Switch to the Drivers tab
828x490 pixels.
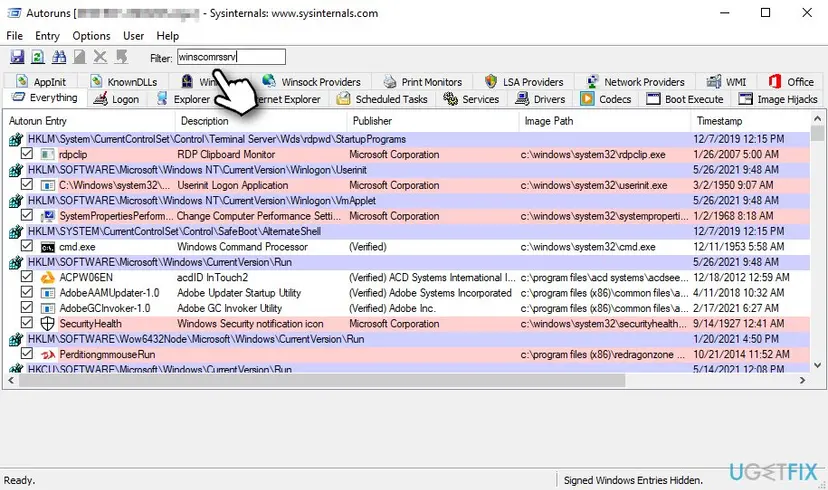[541, 99]
